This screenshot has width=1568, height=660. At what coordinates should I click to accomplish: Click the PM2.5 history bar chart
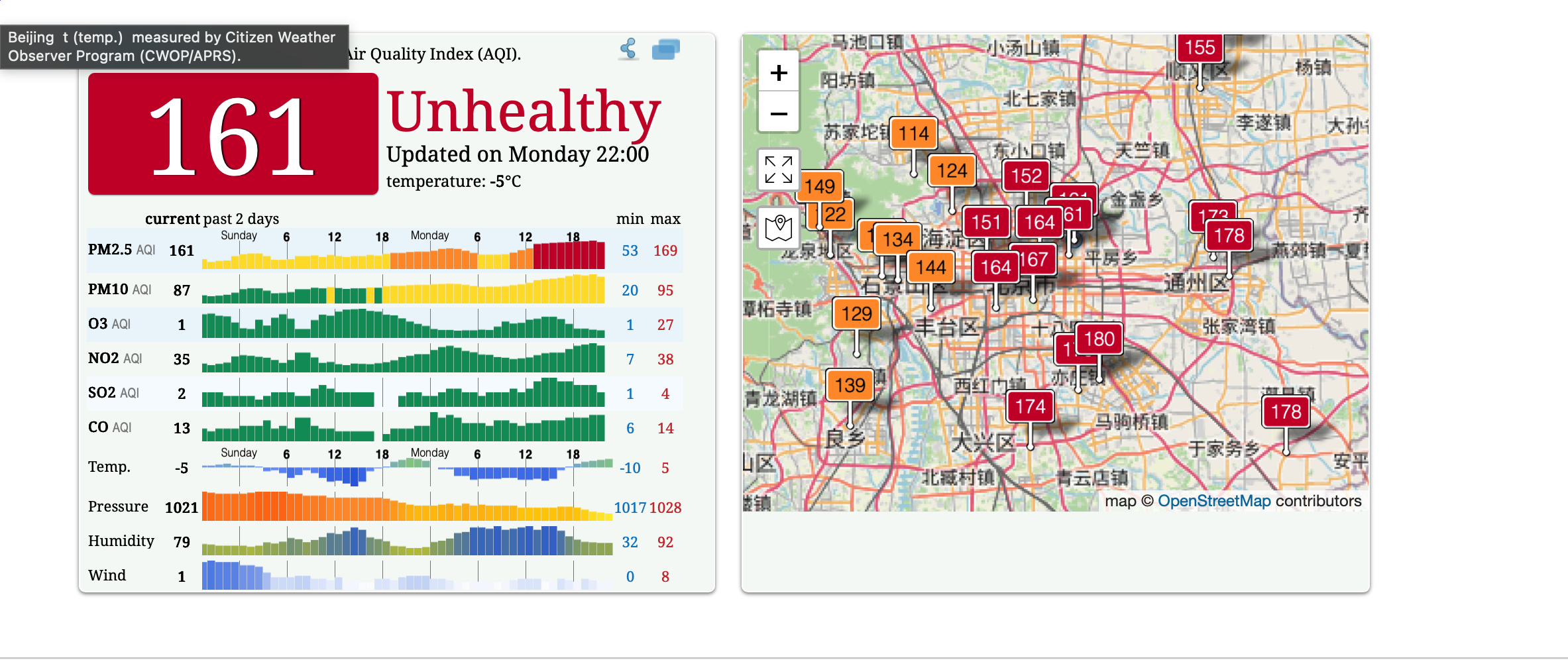click(x=404, y=254)
